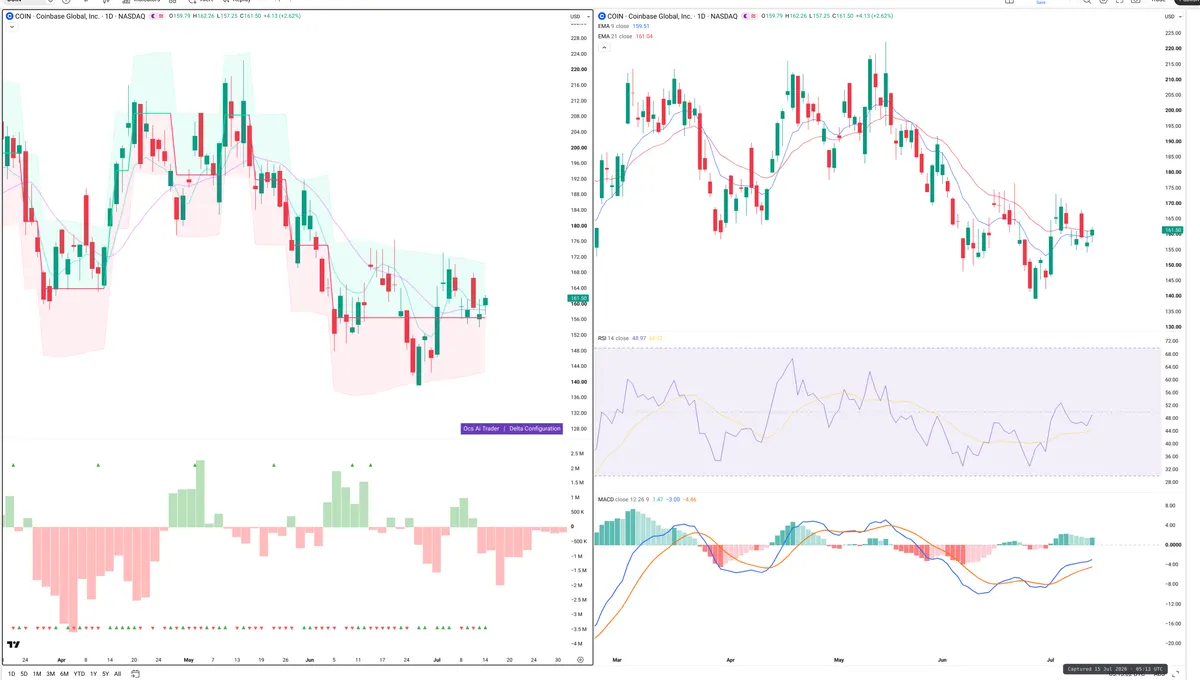This screenshot has width=1200, height=680.
Task: Click the Ocs Ai Trader button
Action: click(x=483, y=429)
